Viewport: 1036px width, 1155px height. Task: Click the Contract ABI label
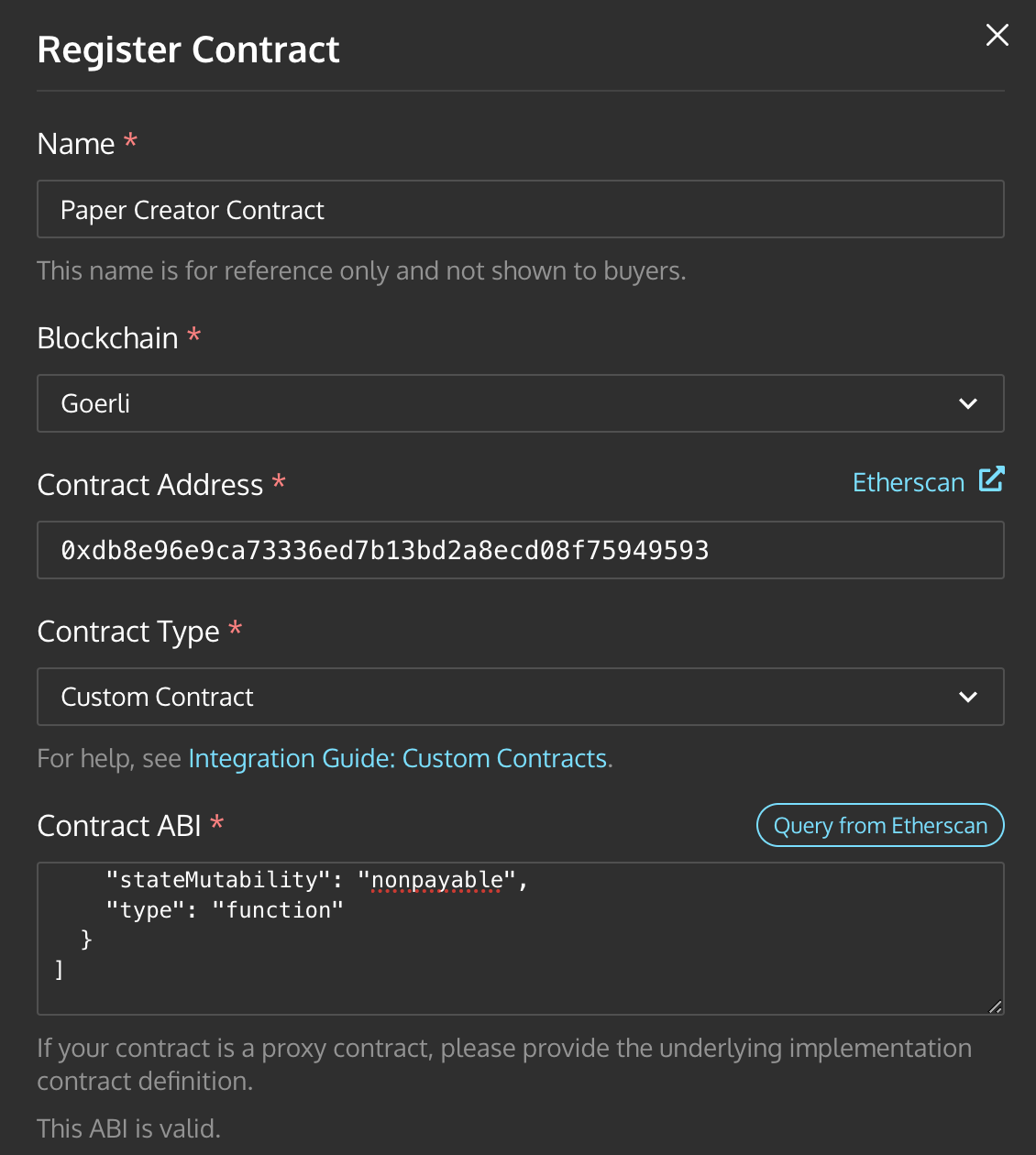tap(119, 826)
